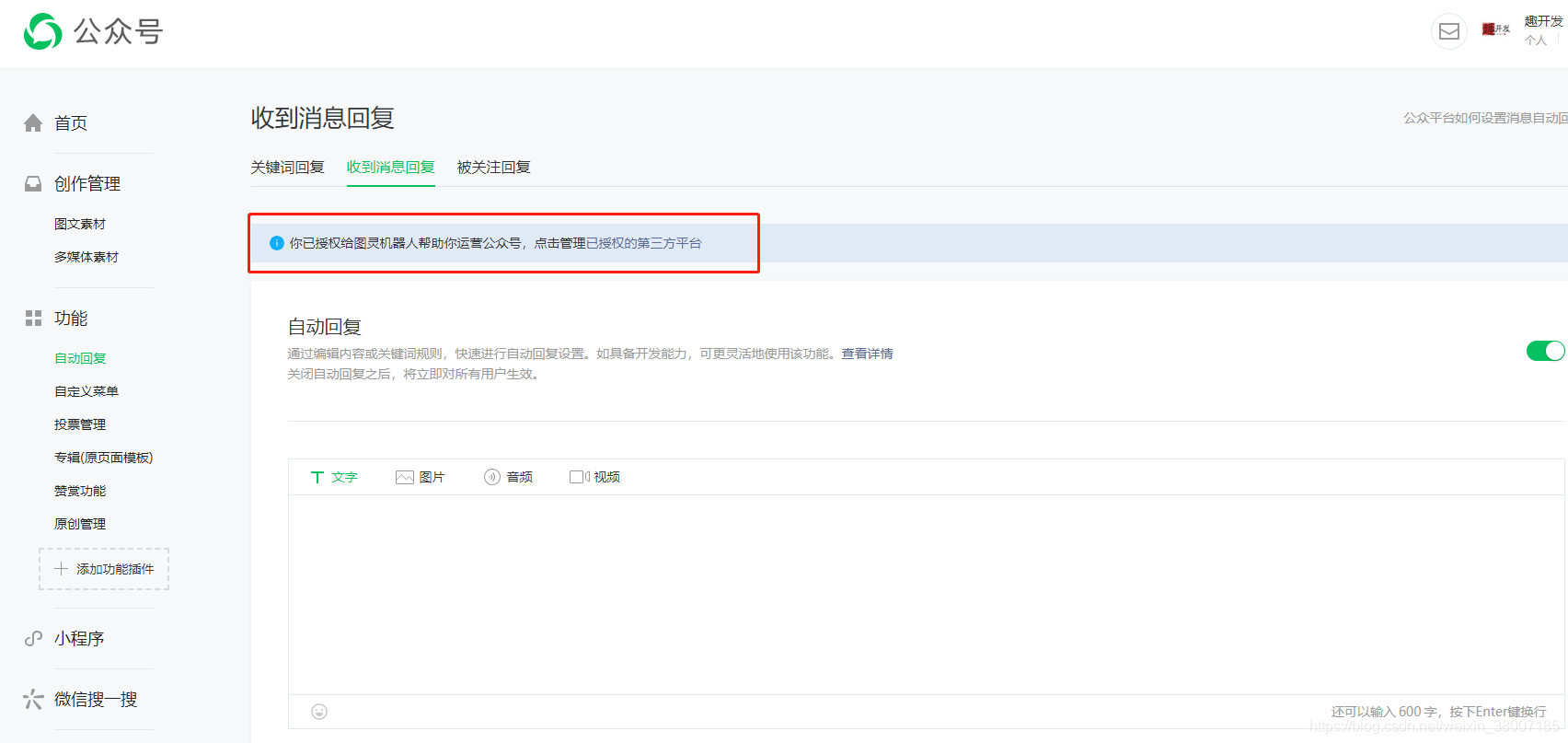Screen dimensions: 1568x743
Task: Open the emoji picker smiley icon
Action: [x=319, y=712]
